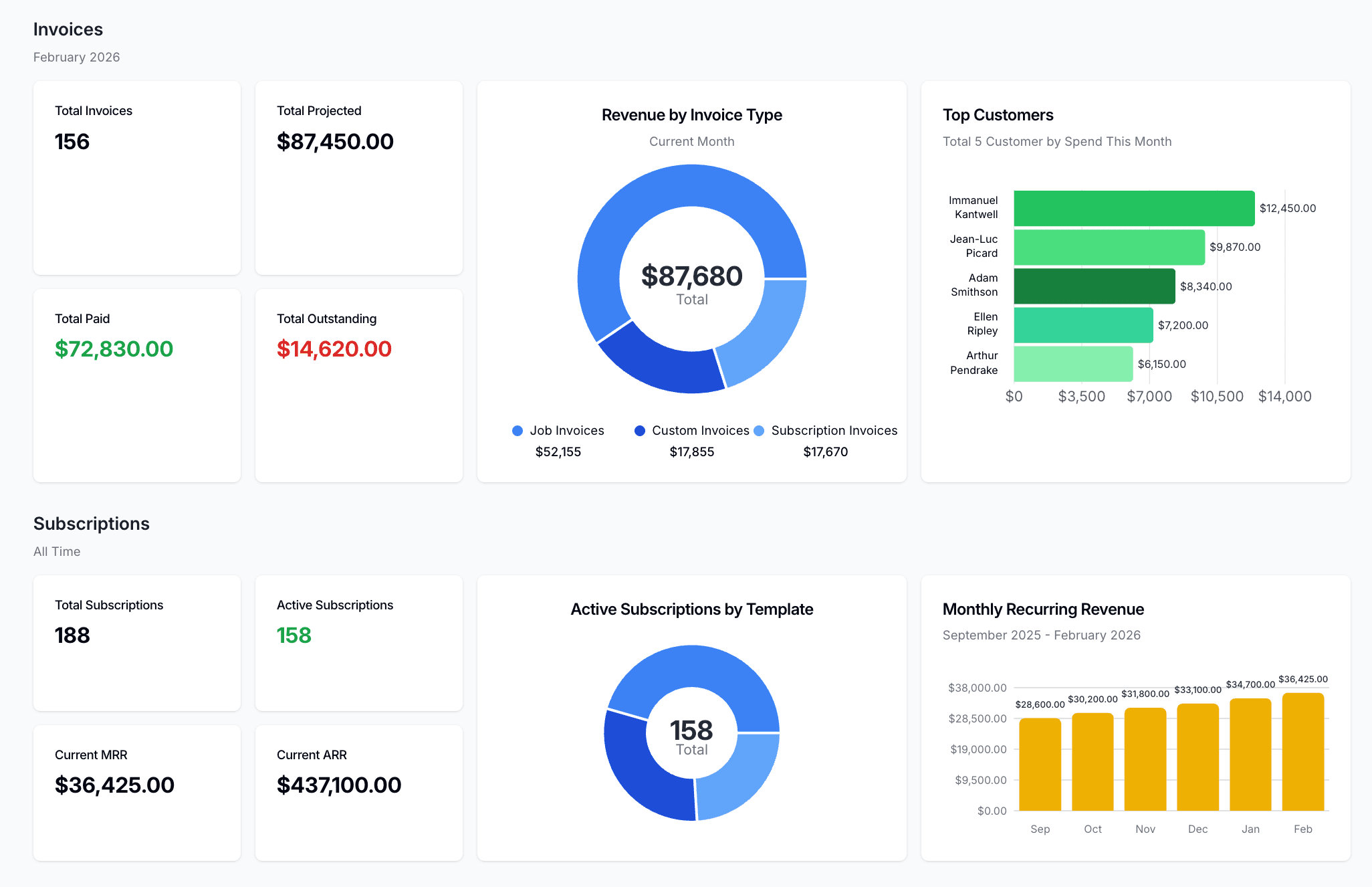Click the Total Paid amount
1372x887 pixels.
(114, 349)
